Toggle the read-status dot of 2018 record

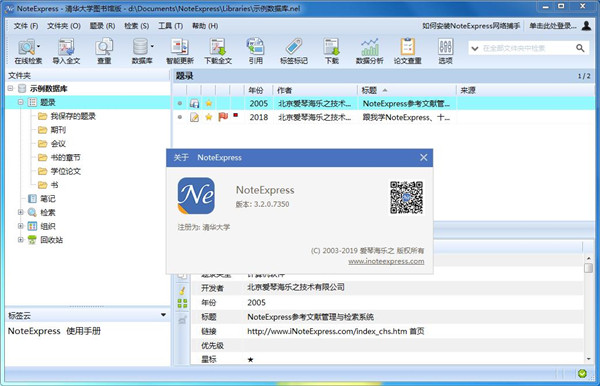pyautogui.click(x=180, y=117)
